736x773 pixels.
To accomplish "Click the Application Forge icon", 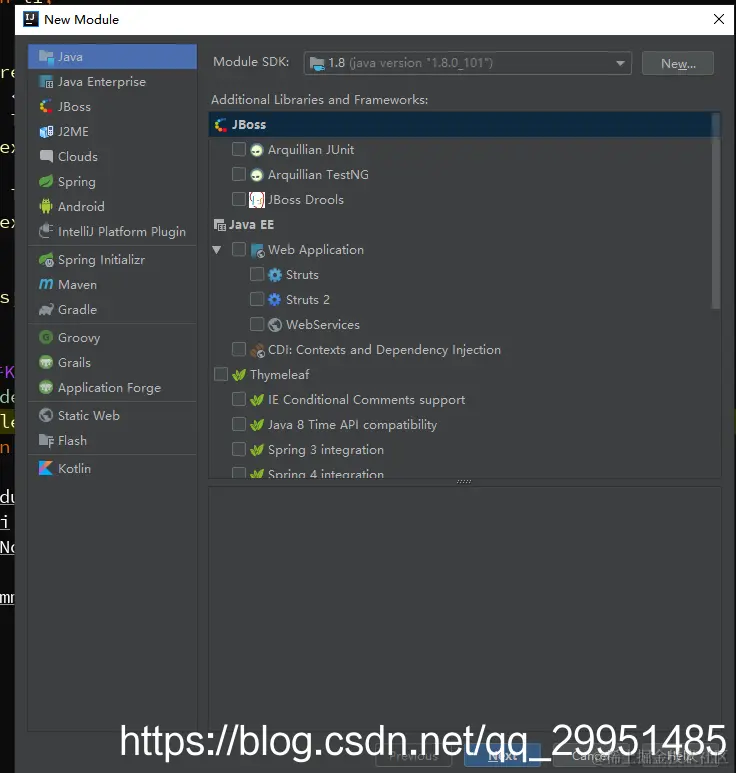I will pos(46,387).
